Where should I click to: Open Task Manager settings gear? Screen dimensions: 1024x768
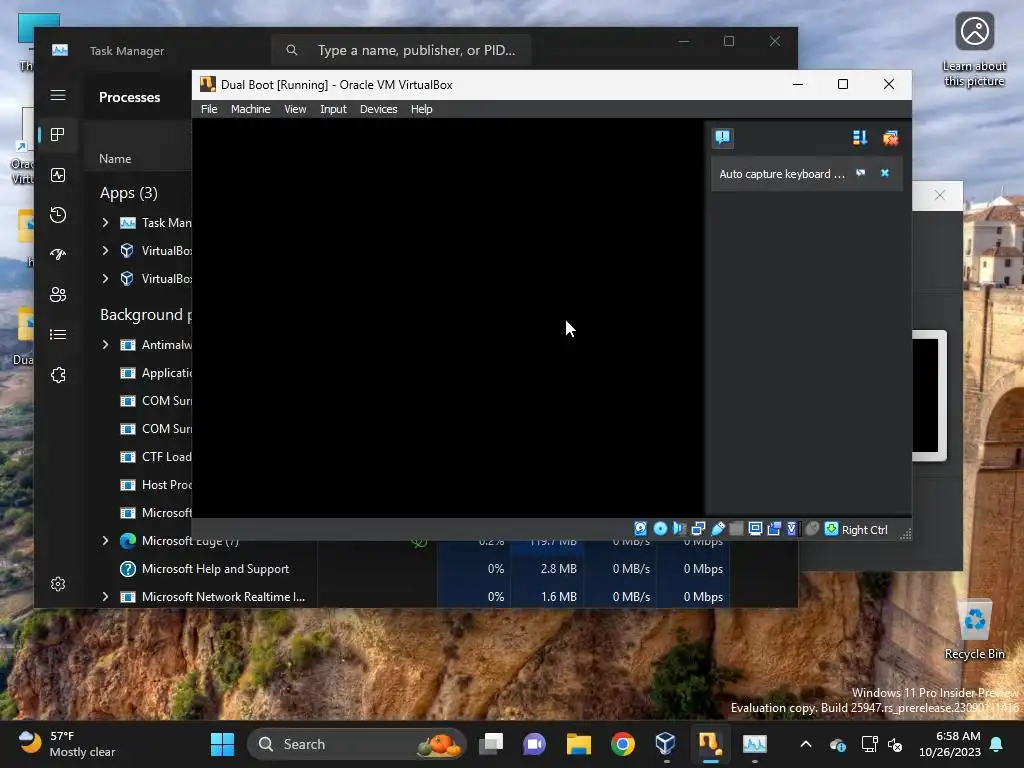pos(57,584)
